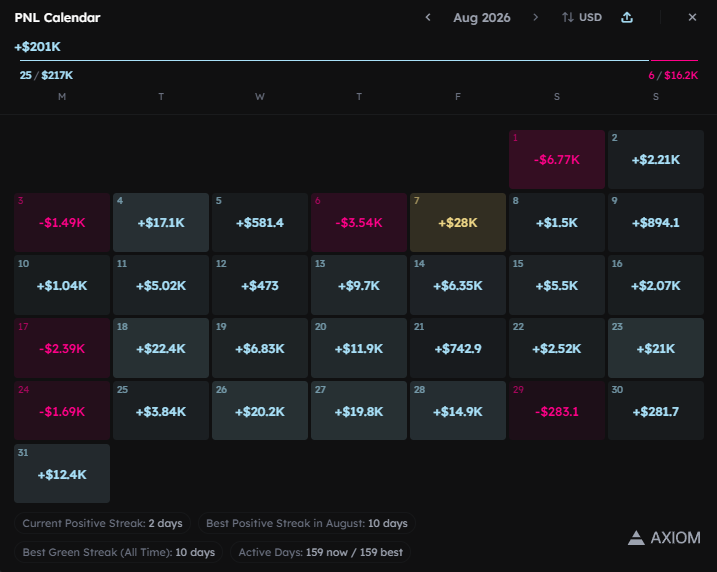Open day 25 cell showing +$3.84K

coord(161,411)
